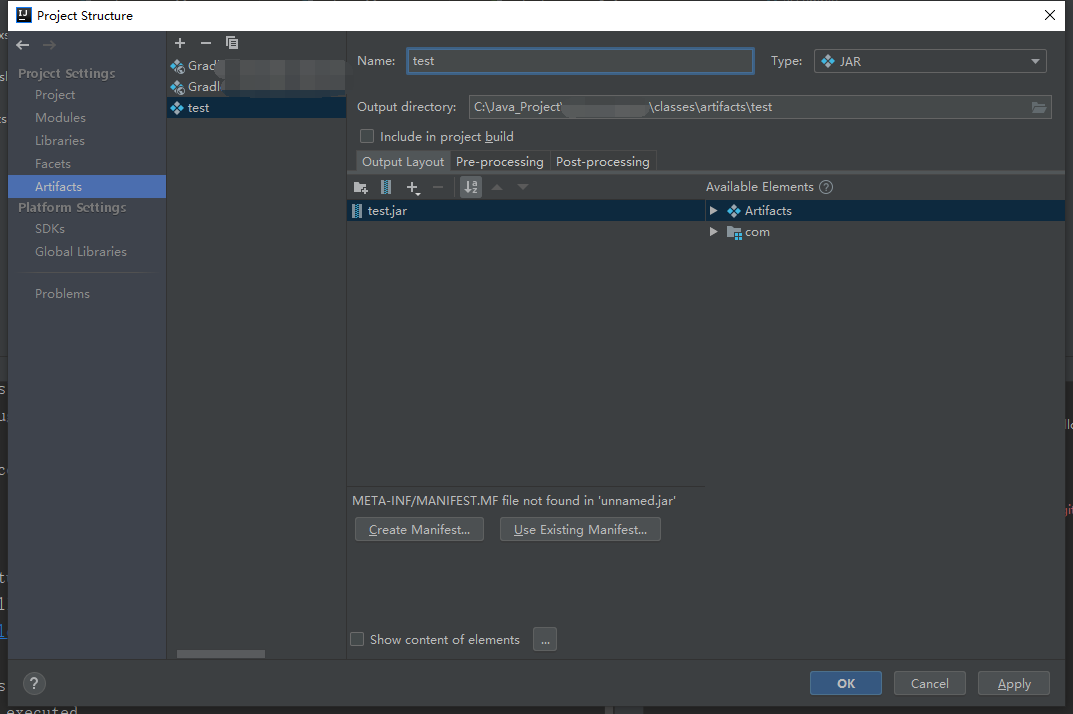Viewport: 1073px width, 714px height.
Task: Open the SDKs platform settings
Action: pos(50,229)
